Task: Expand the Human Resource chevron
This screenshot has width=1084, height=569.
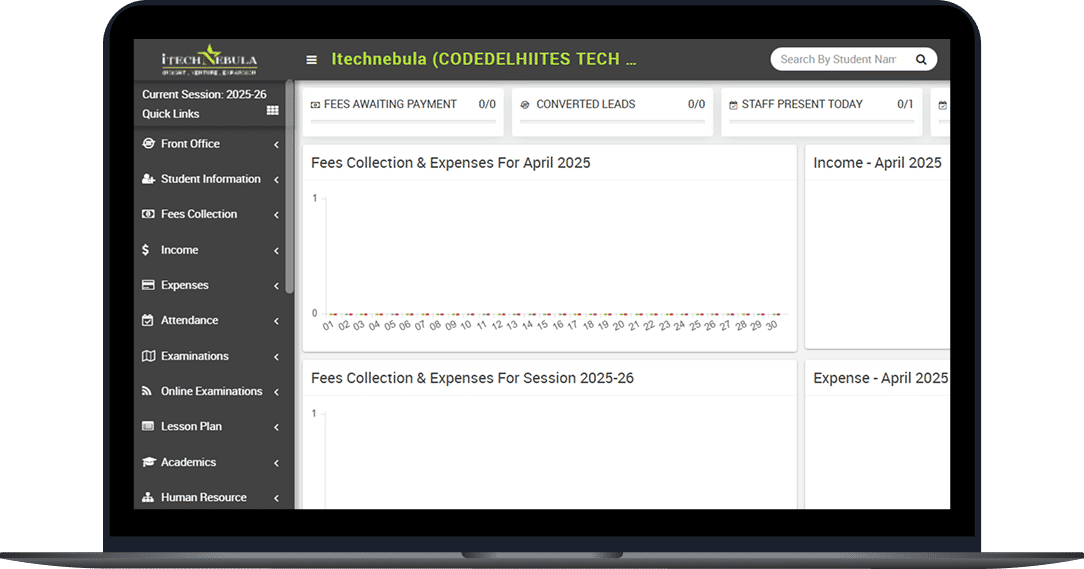Action: (x=276, y=498)
